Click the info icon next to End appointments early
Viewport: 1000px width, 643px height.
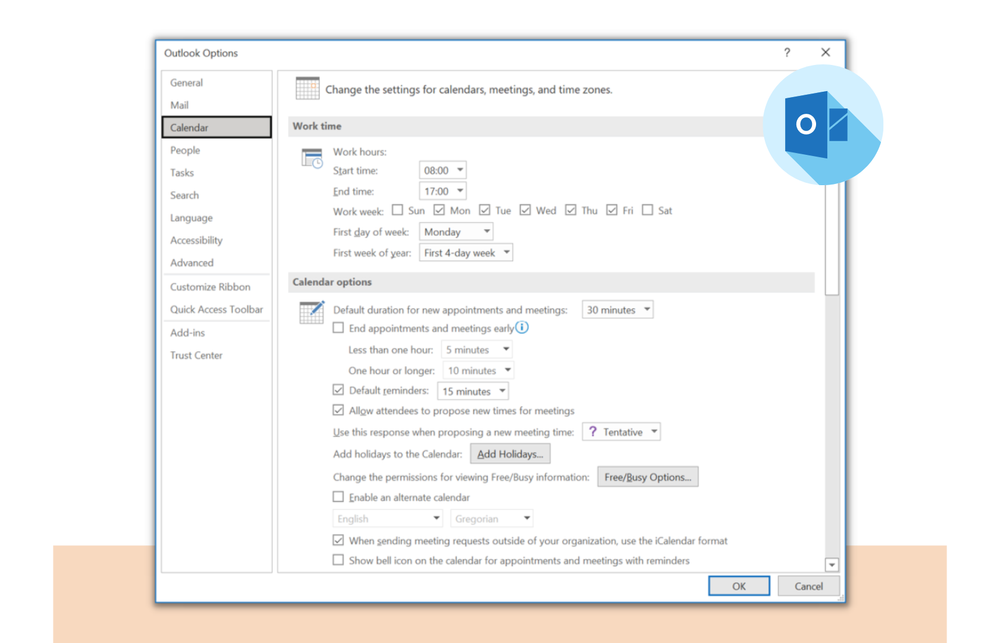pos(522,327)
